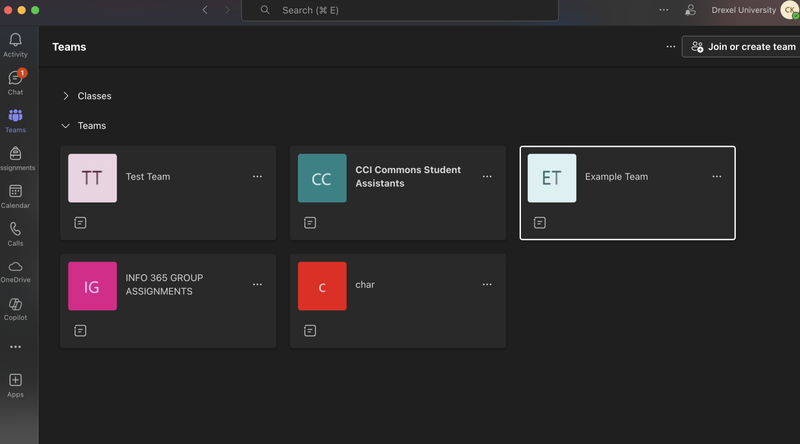The height and width of the screenshot is (444, 800).
Task: Open more options for char team
Action: click(487, 285)
